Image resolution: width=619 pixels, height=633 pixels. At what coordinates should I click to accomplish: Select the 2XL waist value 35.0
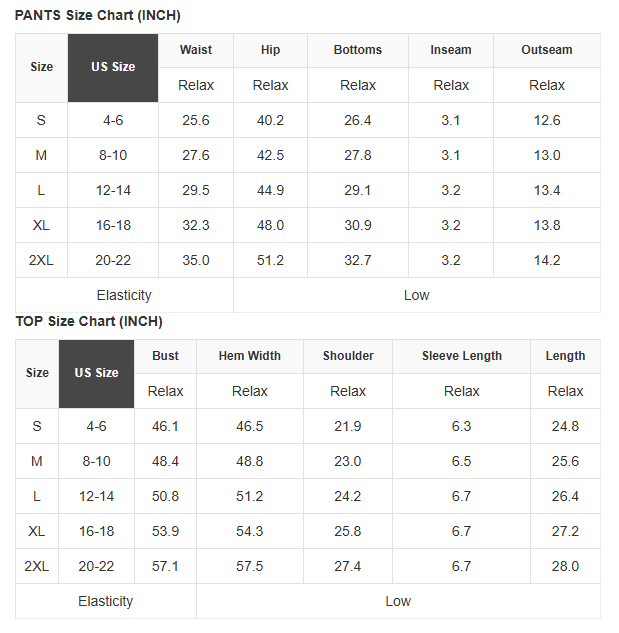pyautogui.click(x=196, y=260)
